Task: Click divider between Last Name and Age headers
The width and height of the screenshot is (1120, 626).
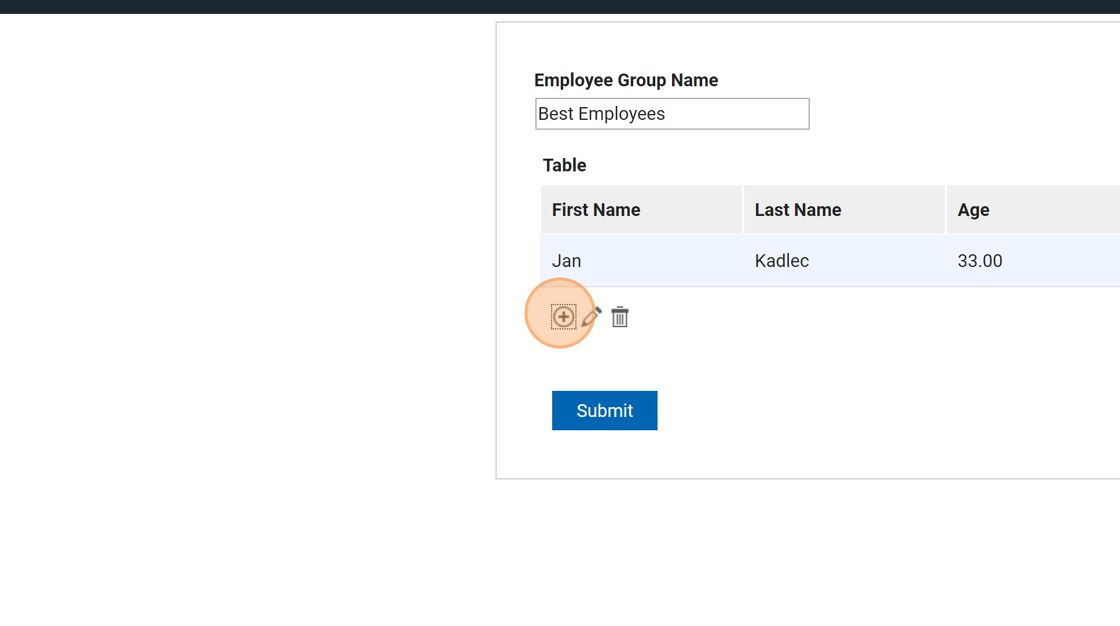Action: [946, 210]
